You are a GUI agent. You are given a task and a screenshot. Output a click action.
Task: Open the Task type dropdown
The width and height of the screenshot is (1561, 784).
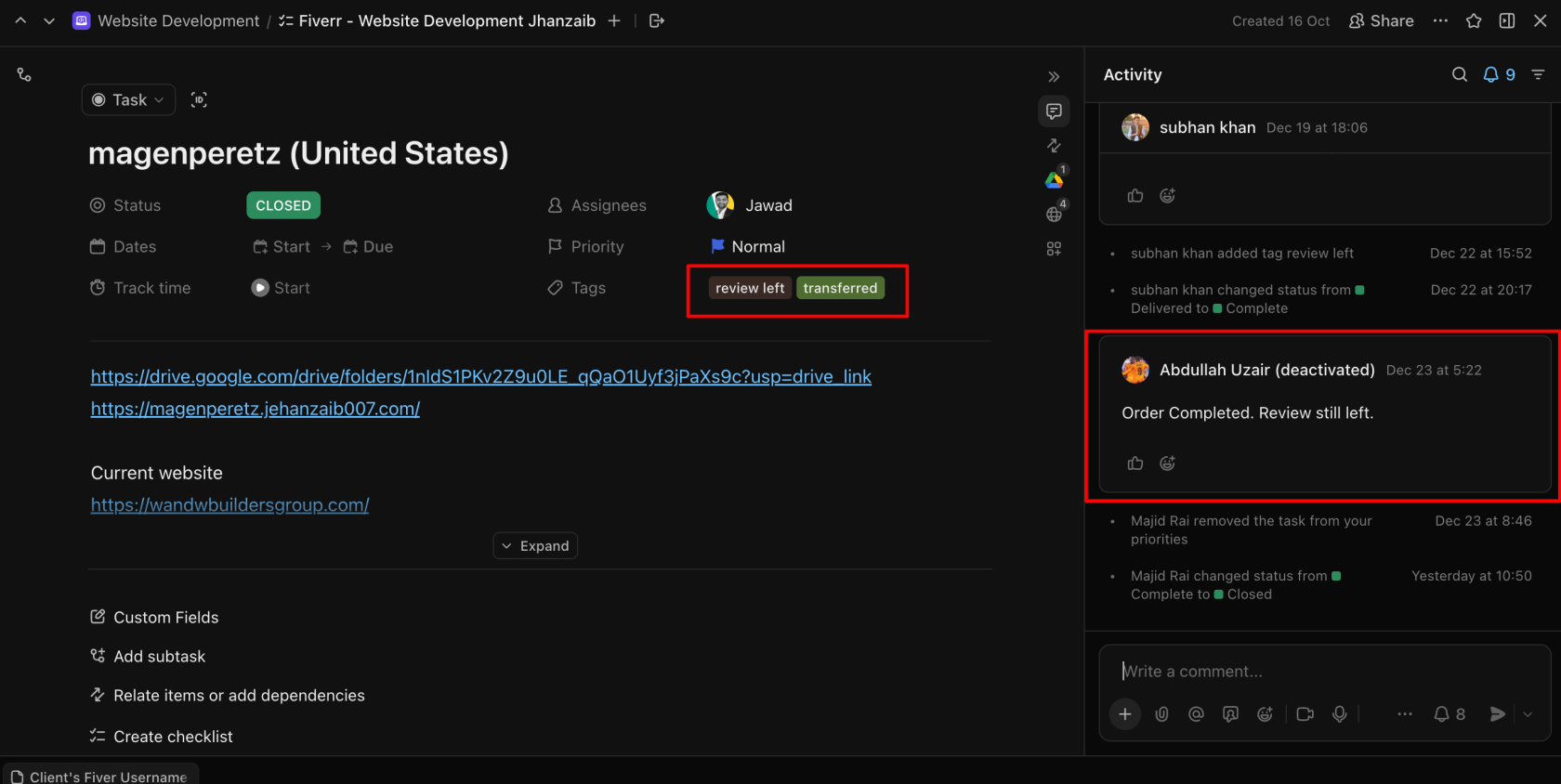point(129,100)
